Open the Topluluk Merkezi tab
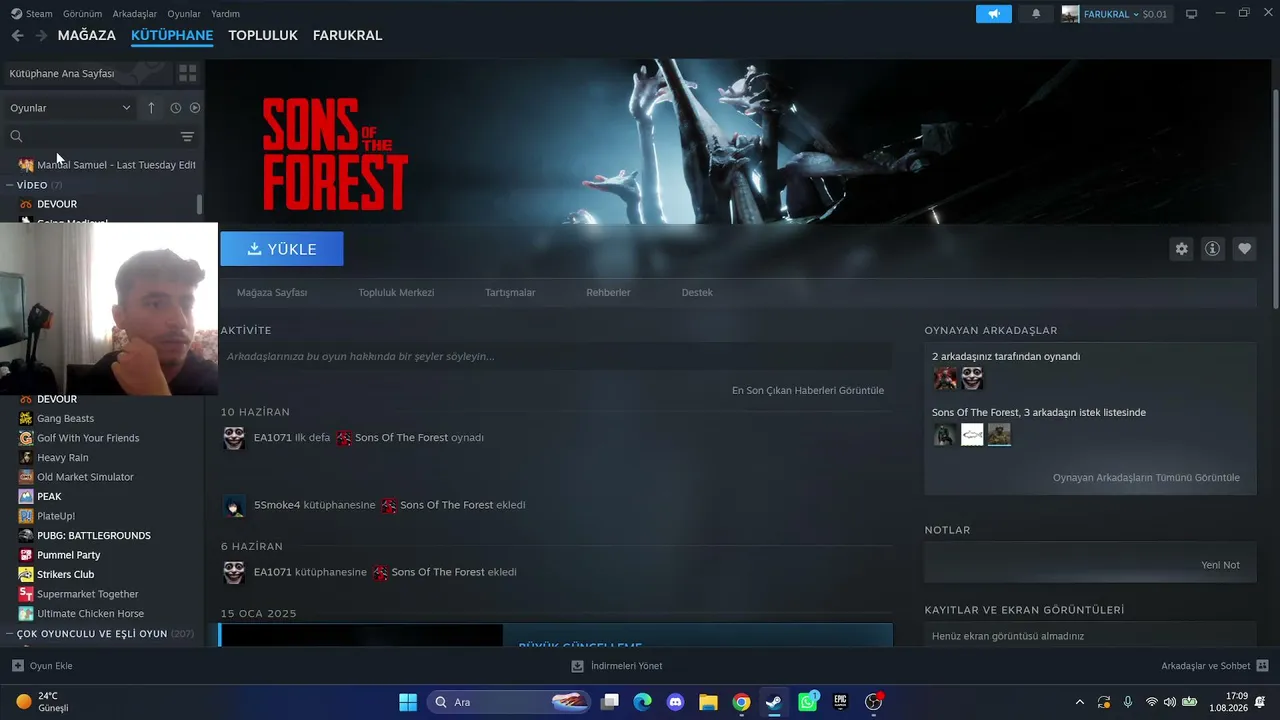Screen dimensions: 1280x720 396,293
